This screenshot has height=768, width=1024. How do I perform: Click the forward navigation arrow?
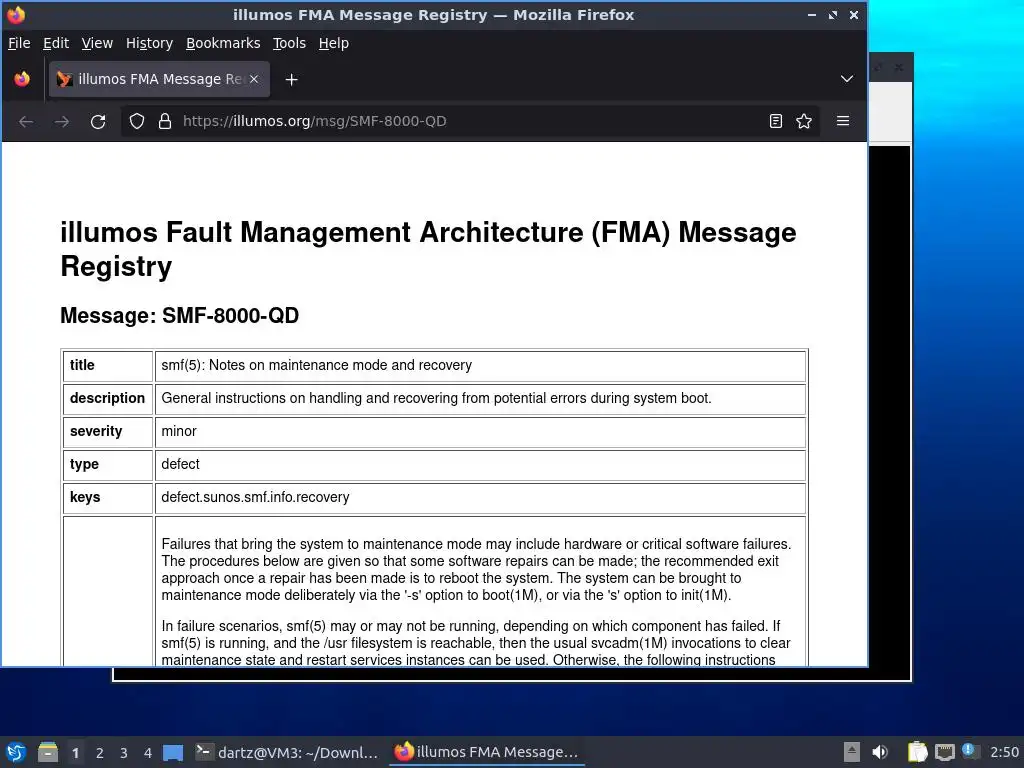click(62, 121)
